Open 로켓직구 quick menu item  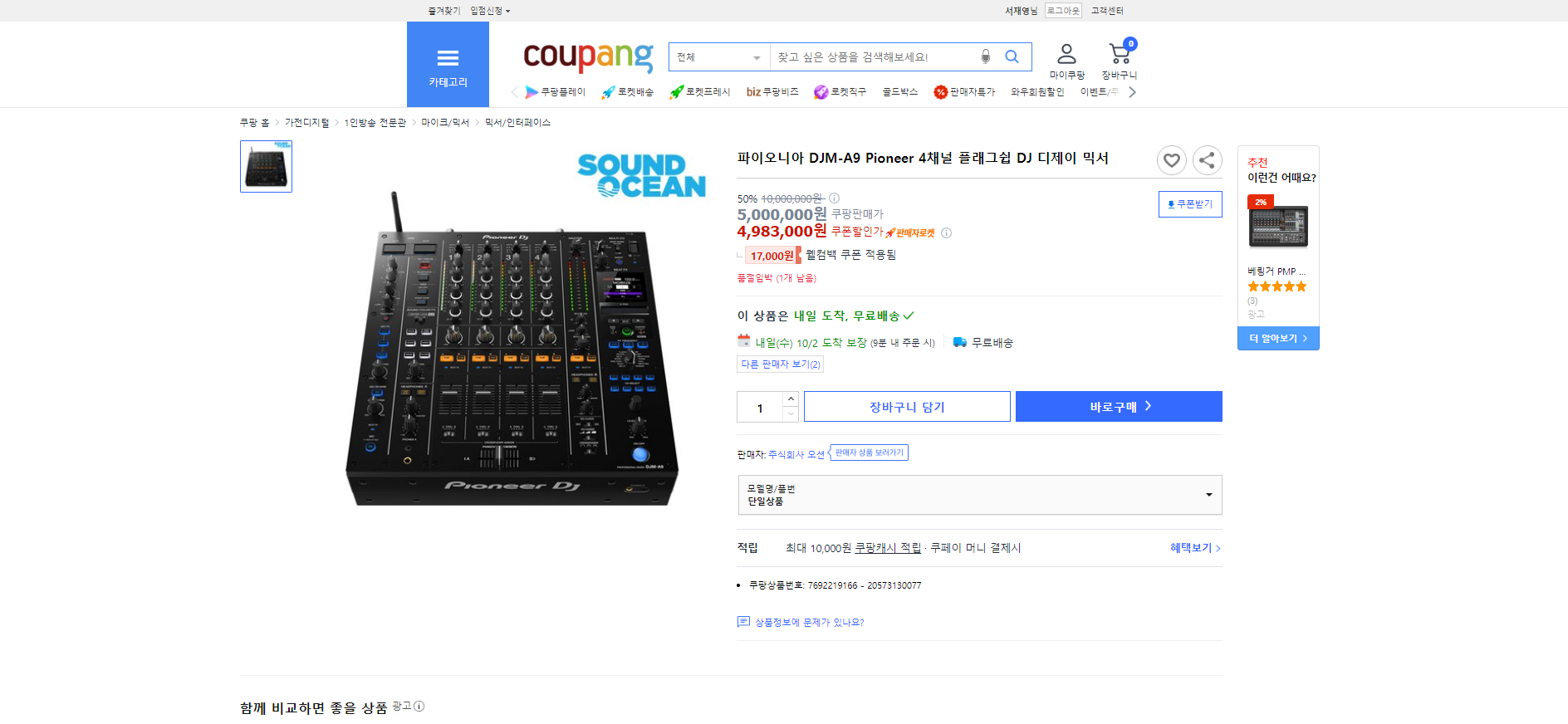(840, 92)
